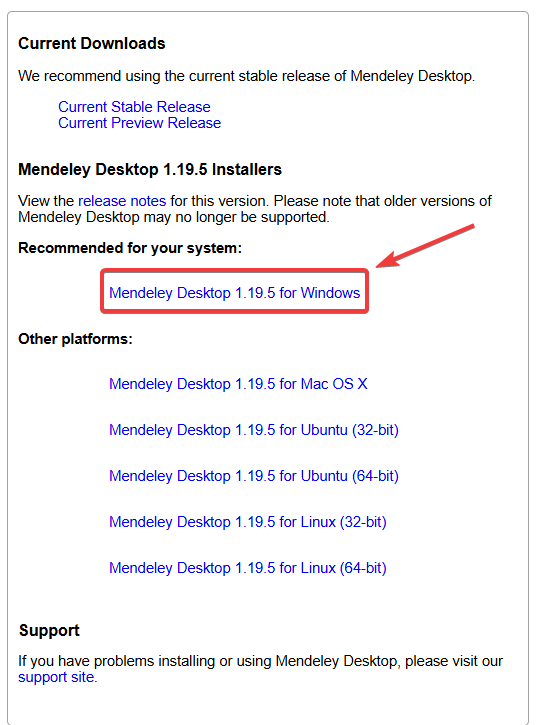Open the Current Stable Release link
The height and width of the screenshot is (725, 540).
click(134, 107)
